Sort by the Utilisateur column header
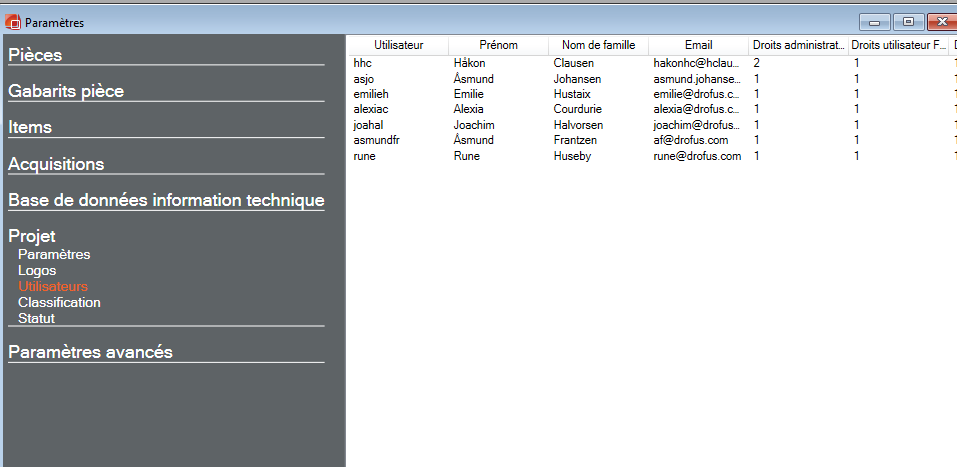This screenshot has height=467, width=957. tap(398, 45)
